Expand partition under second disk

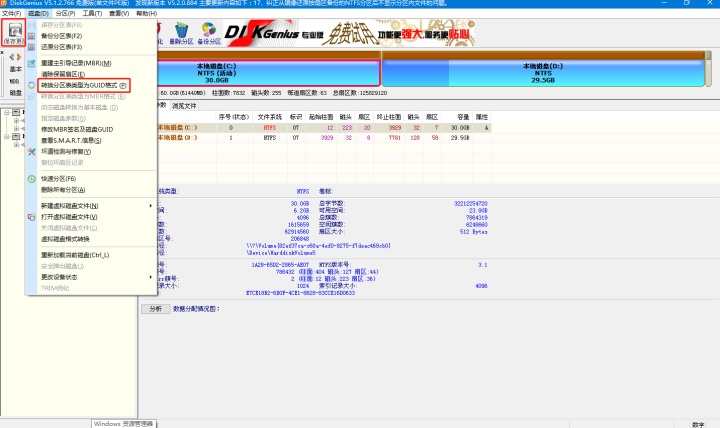pyautogui.click(x=17, y=145)
